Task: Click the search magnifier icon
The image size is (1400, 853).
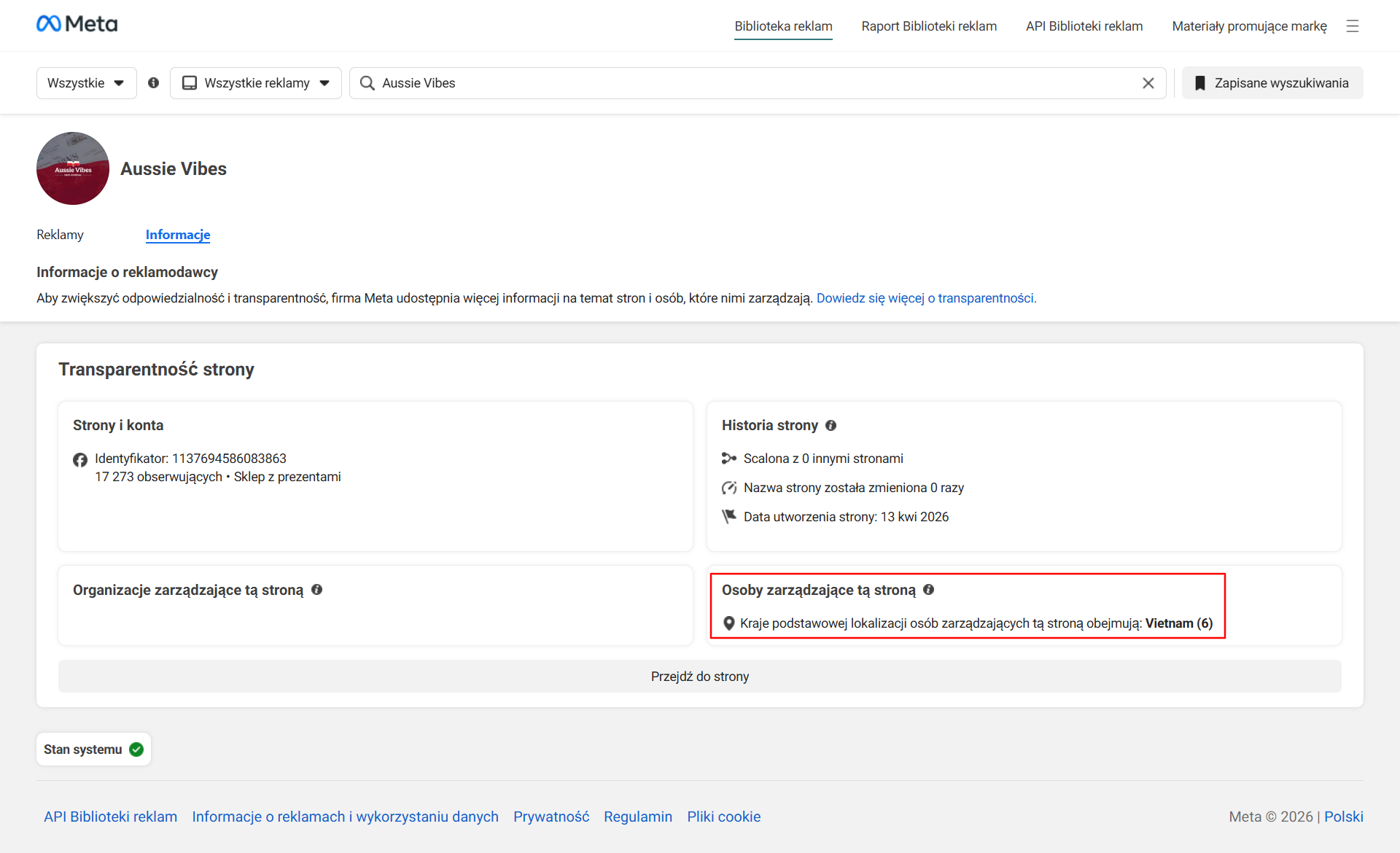Action: (x=367, y=83)
